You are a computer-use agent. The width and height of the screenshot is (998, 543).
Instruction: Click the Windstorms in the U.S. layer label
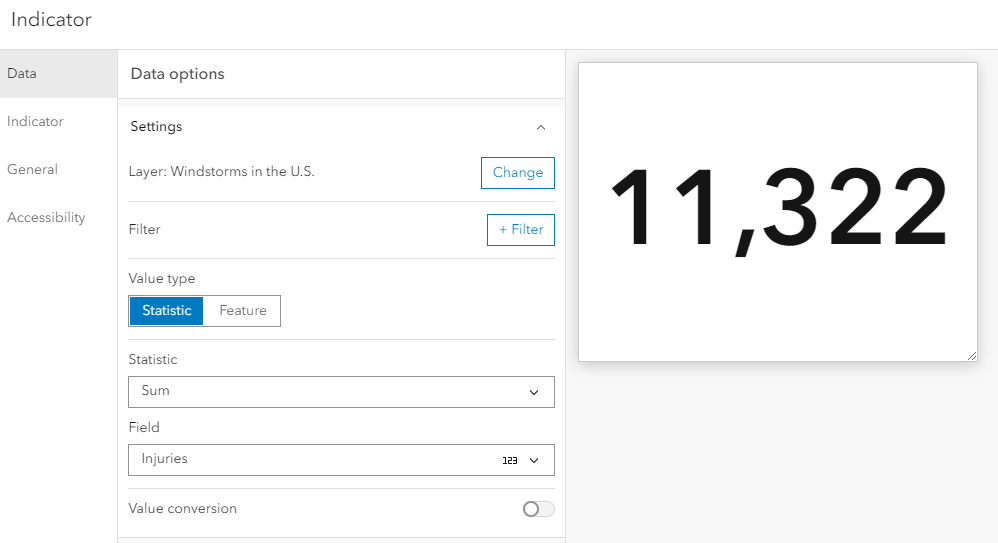(222, 172)
